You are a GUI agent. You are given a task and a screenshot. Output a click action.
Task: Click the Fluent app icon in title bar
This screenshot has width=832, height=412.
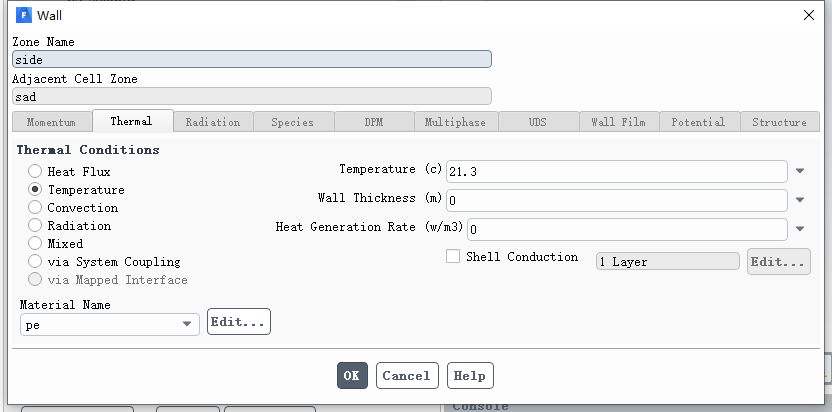[x=24, y=15]
